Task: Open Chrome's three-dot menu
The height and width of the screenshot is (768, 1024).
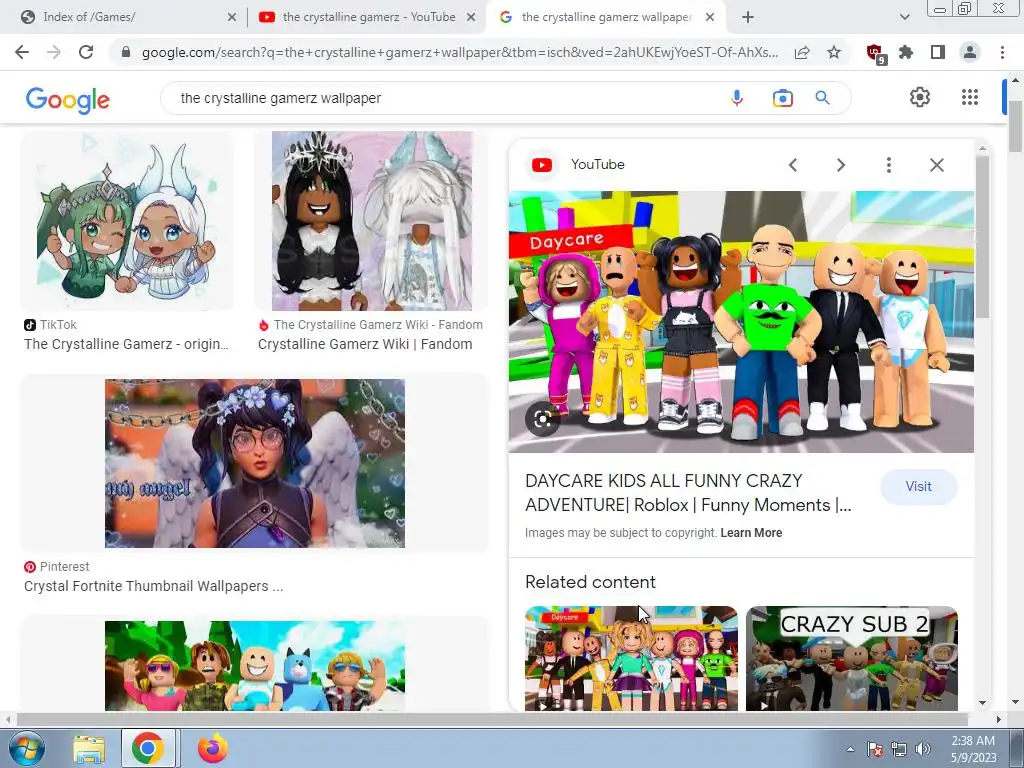Action: [1002, 52]
